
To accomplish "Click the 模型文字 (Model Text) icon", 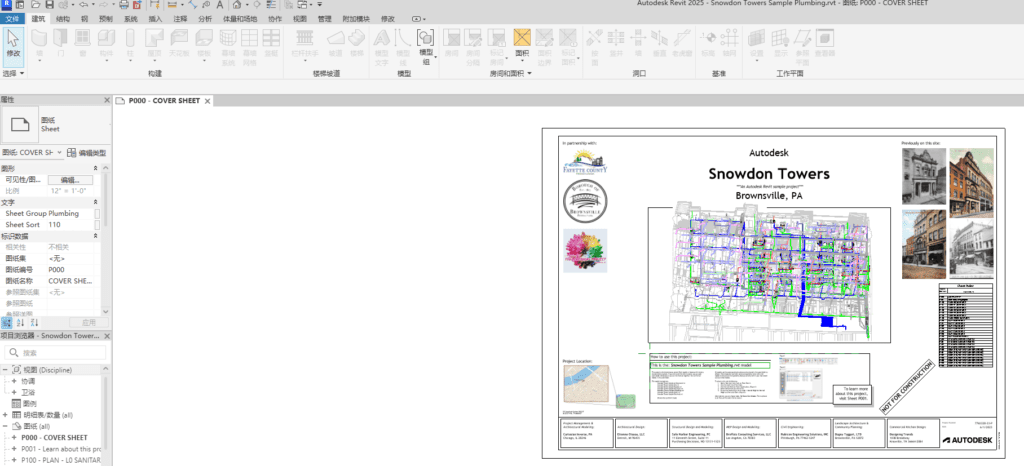I will tap(381, 39).
